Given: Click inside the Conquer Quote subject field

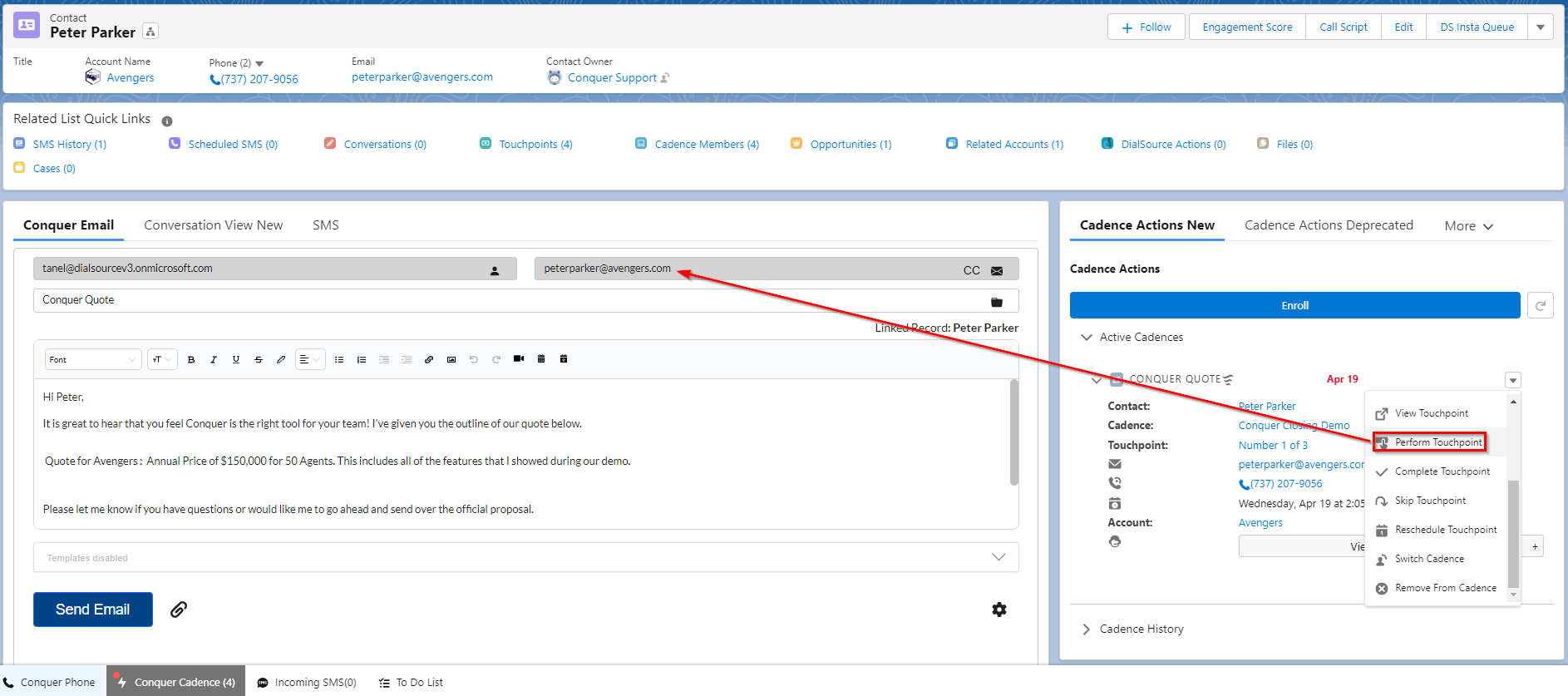Looking at the screenshot, I should pyautogui.click(x=526, y=300).
